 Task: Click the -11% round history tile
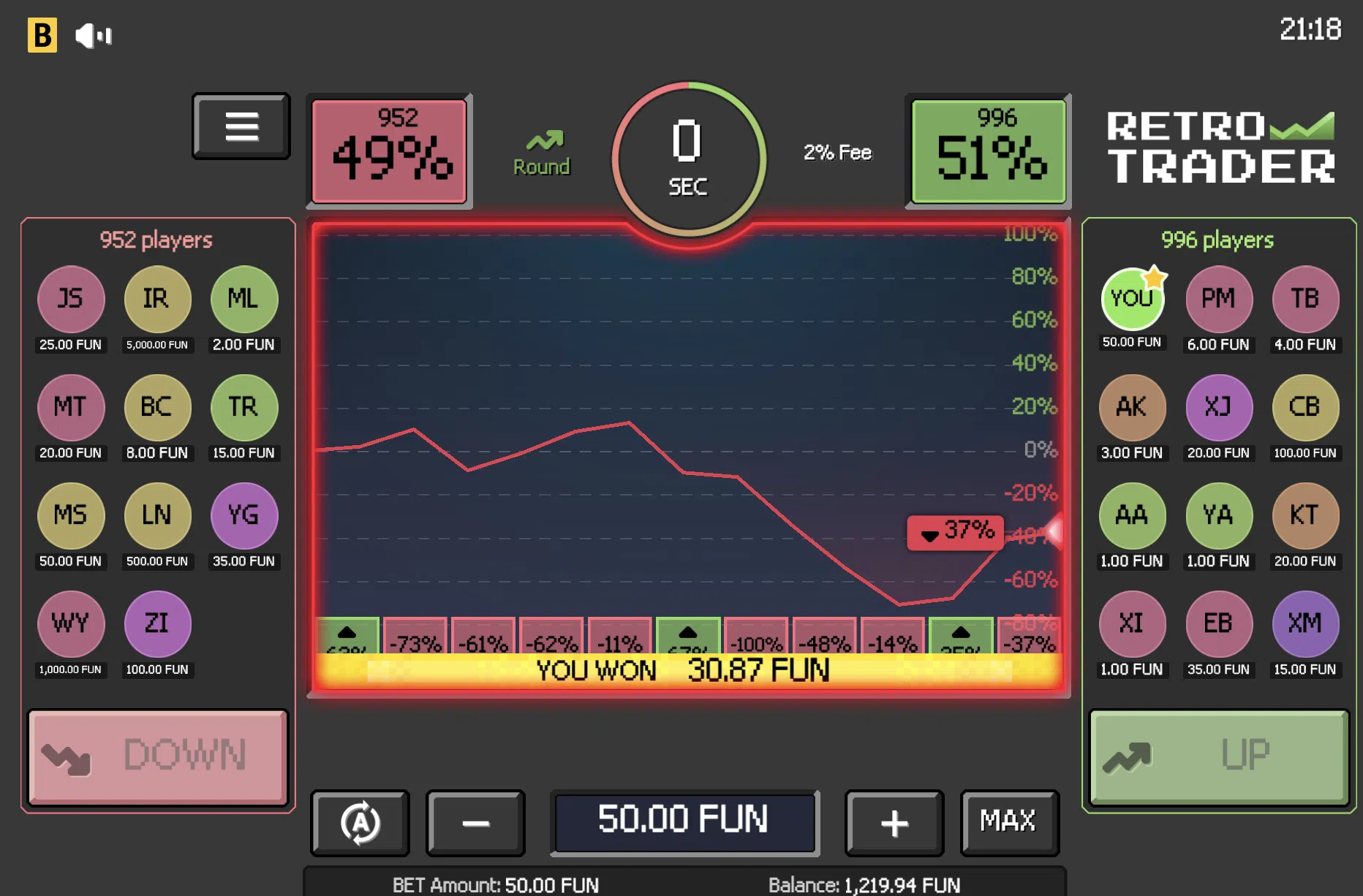coord(619,636)
